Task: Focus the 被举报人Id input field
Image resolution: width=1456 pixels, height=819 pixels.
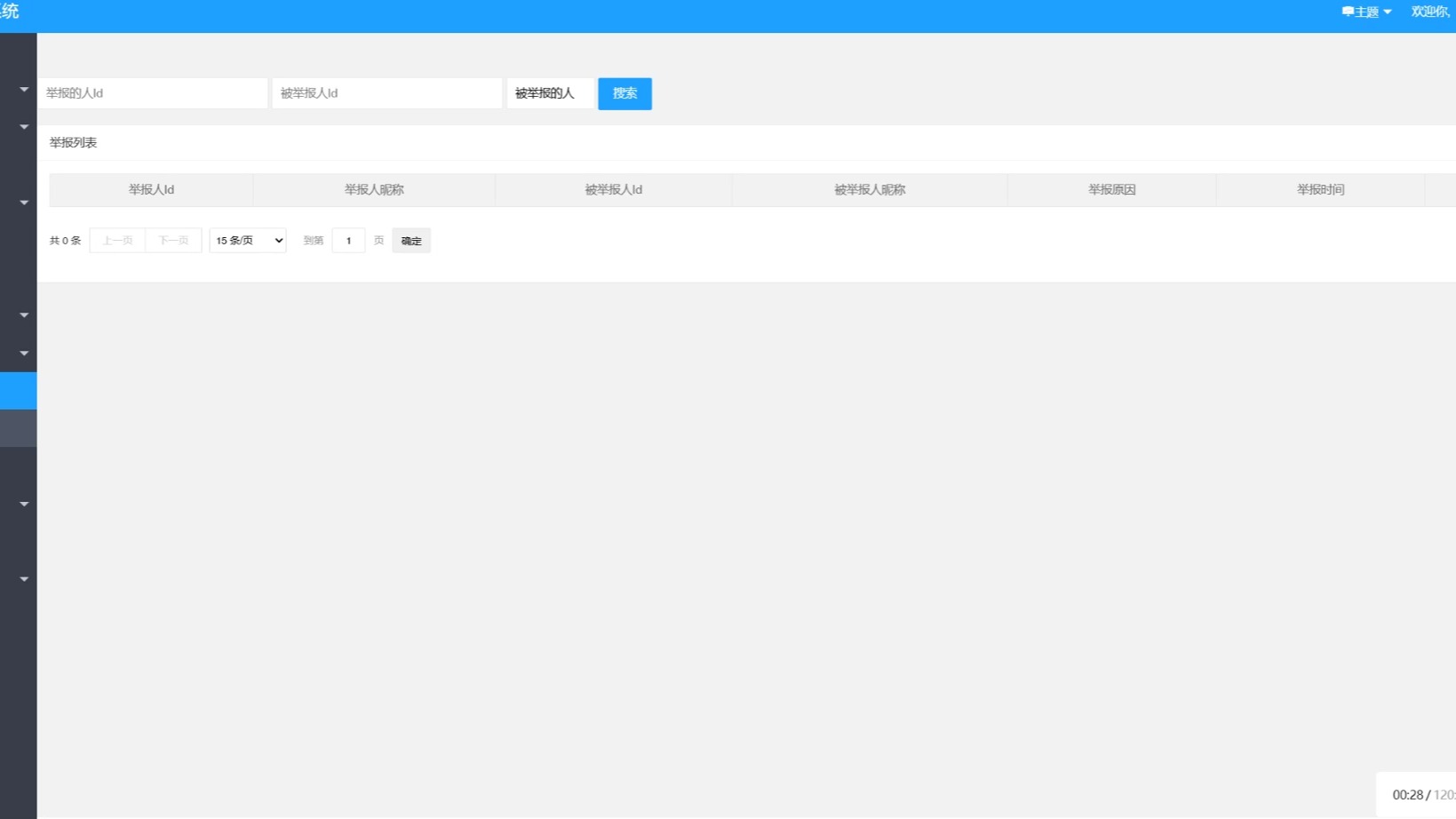Action: pos(386,93)
